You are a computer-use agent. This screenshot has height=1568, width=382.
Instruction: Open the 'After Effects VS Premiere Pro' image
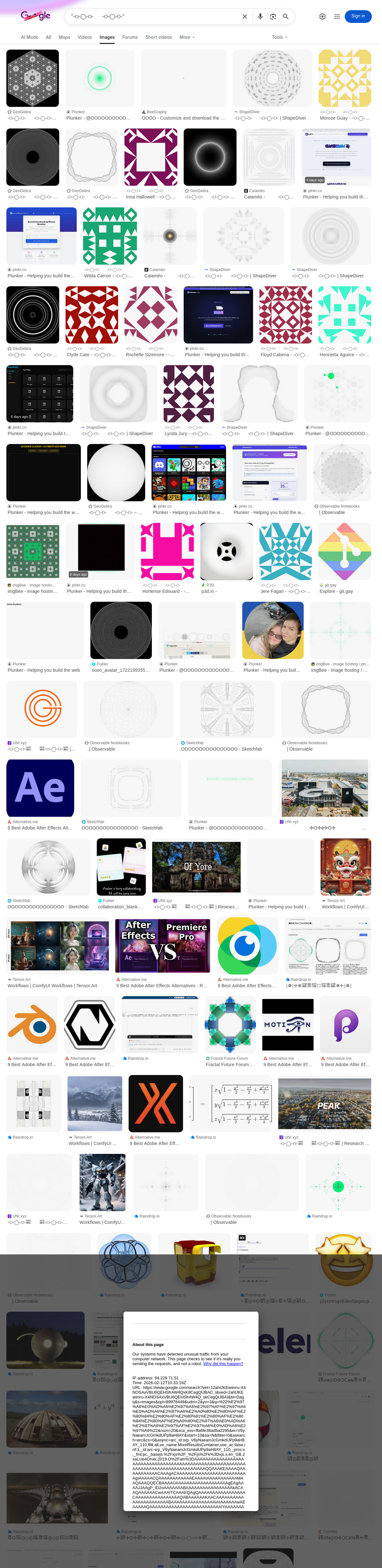coord(163,945)
